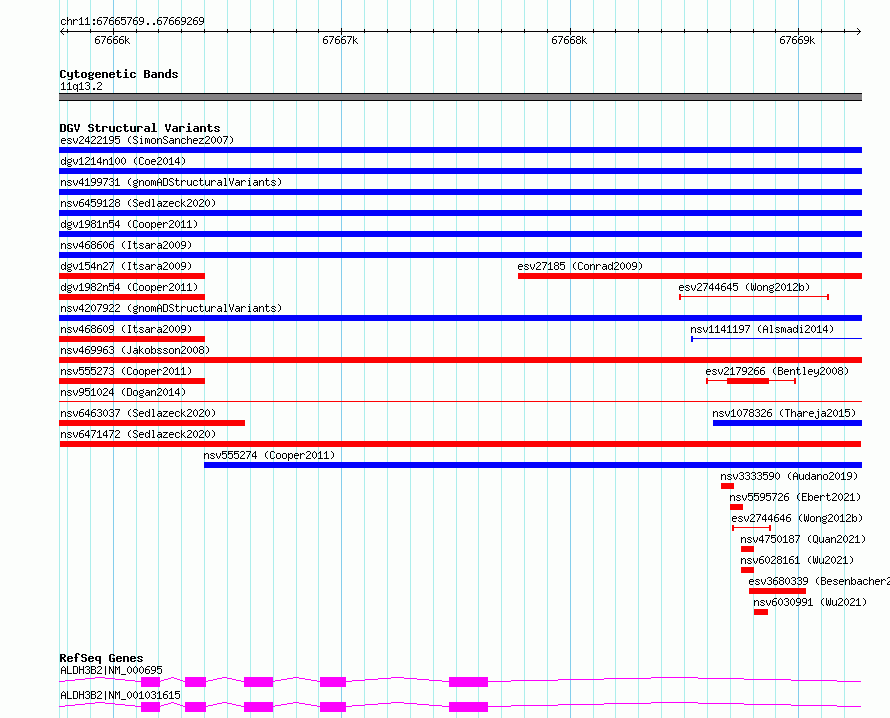Screen dimensions: 890x718
Task: Open esv2422195 (SimonSanchez2007) variant label
Action: coord(147,140)
